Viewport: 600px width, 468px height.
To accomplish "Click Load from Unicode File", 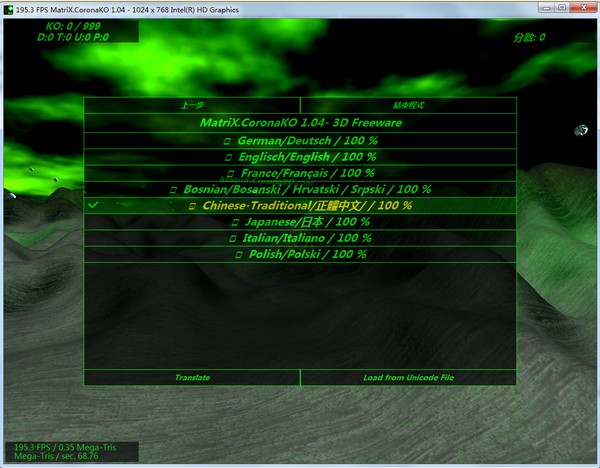I will click(x=408, y=377).
